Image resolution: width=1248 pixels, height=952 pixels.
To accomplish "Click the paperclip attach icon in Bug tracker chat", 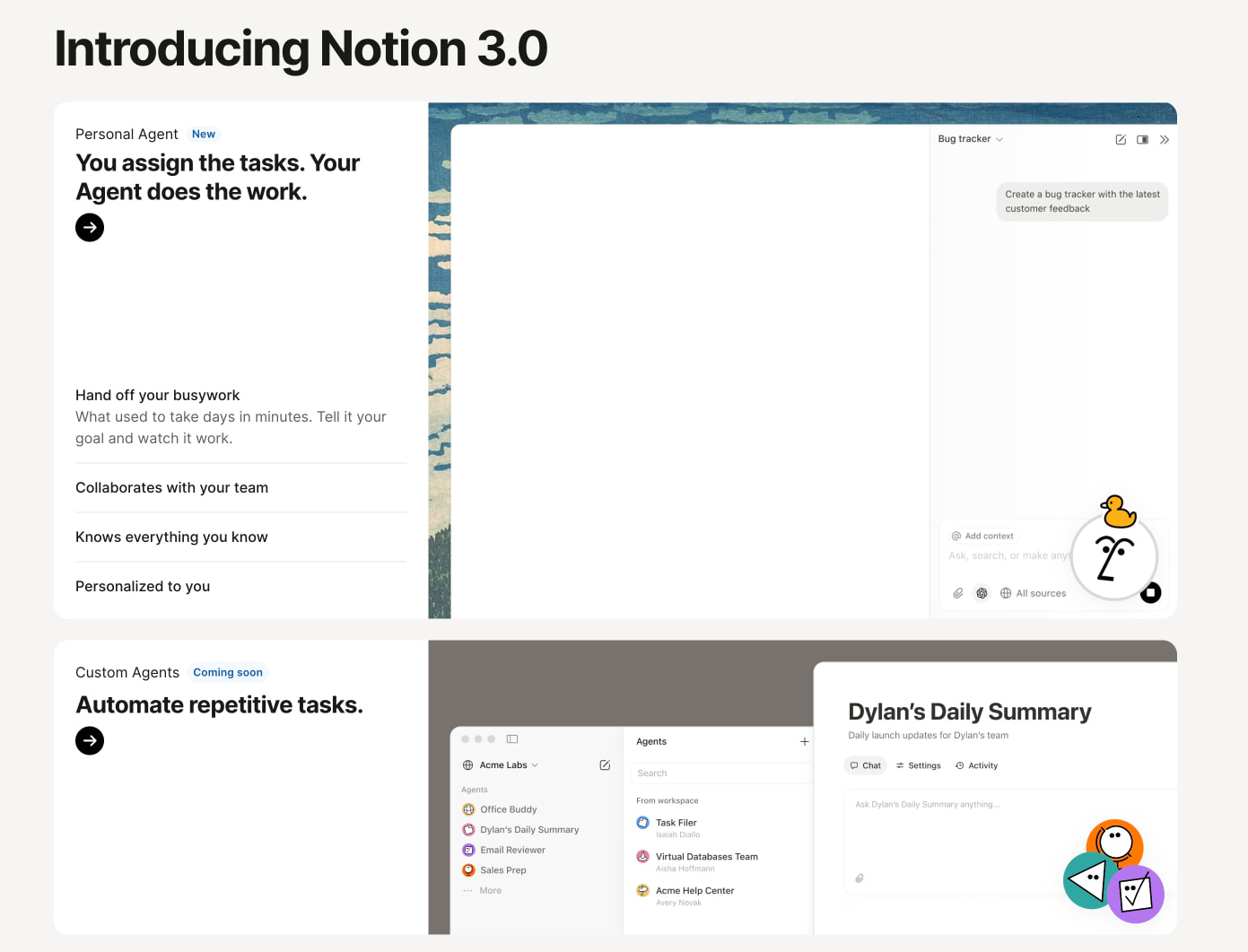I will coord(958,593).
